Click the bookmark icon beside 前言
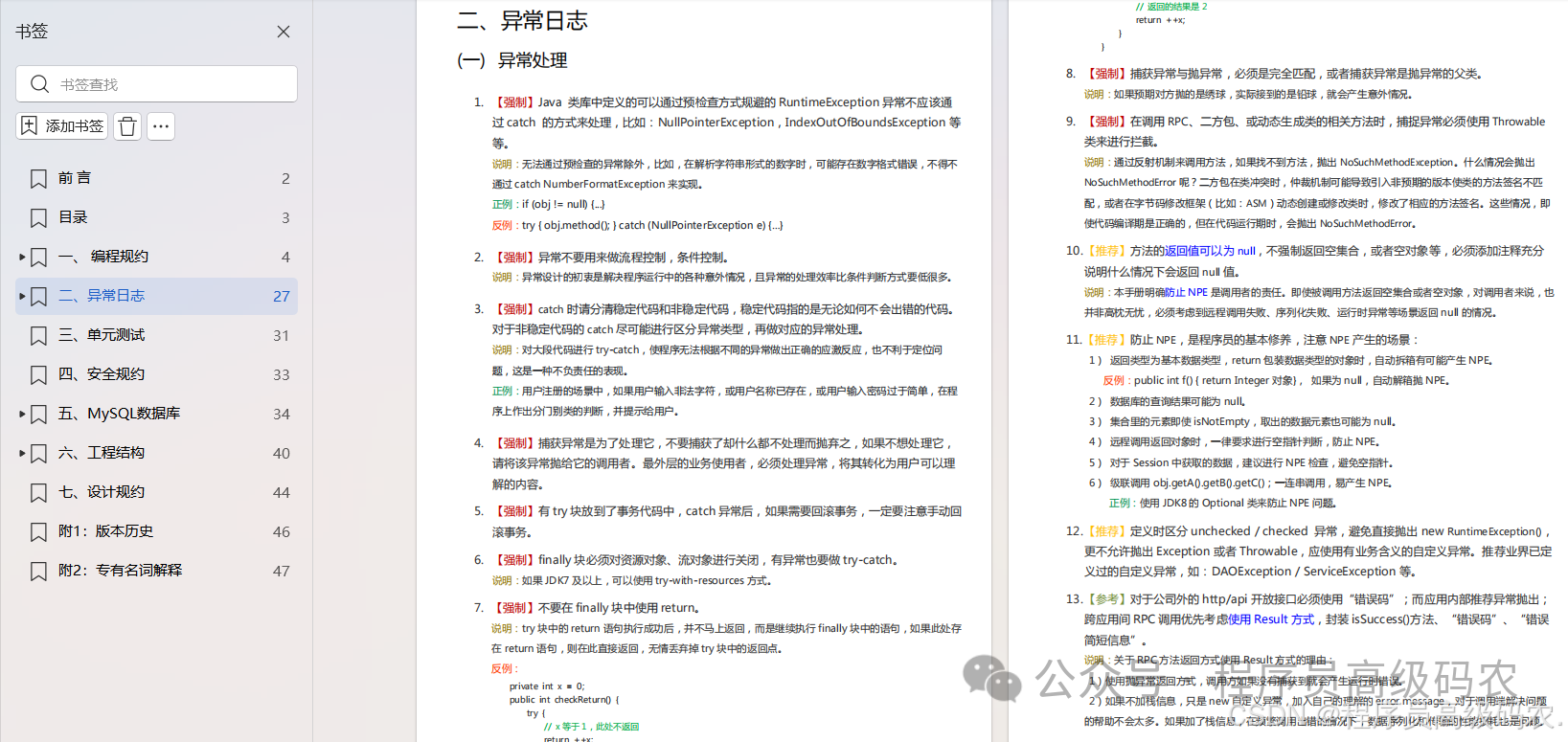 38,179
